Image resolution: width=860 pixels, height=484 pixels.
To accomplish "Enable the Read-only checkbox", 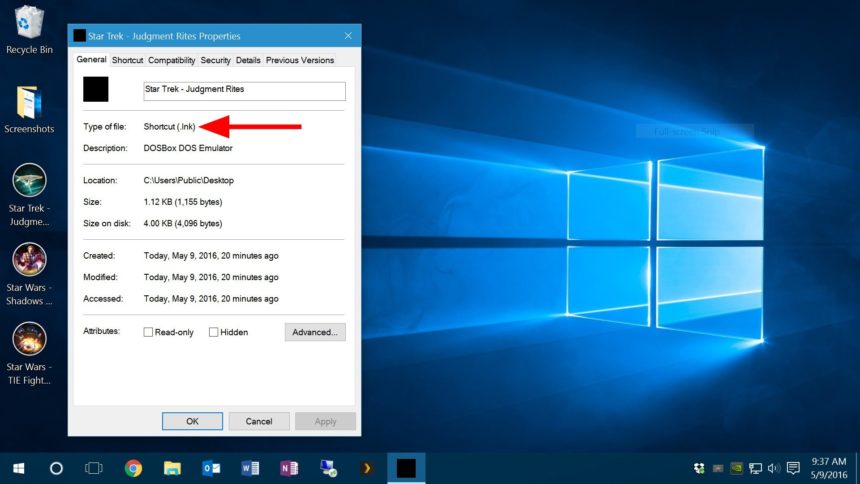I will [x=148, y=332].
